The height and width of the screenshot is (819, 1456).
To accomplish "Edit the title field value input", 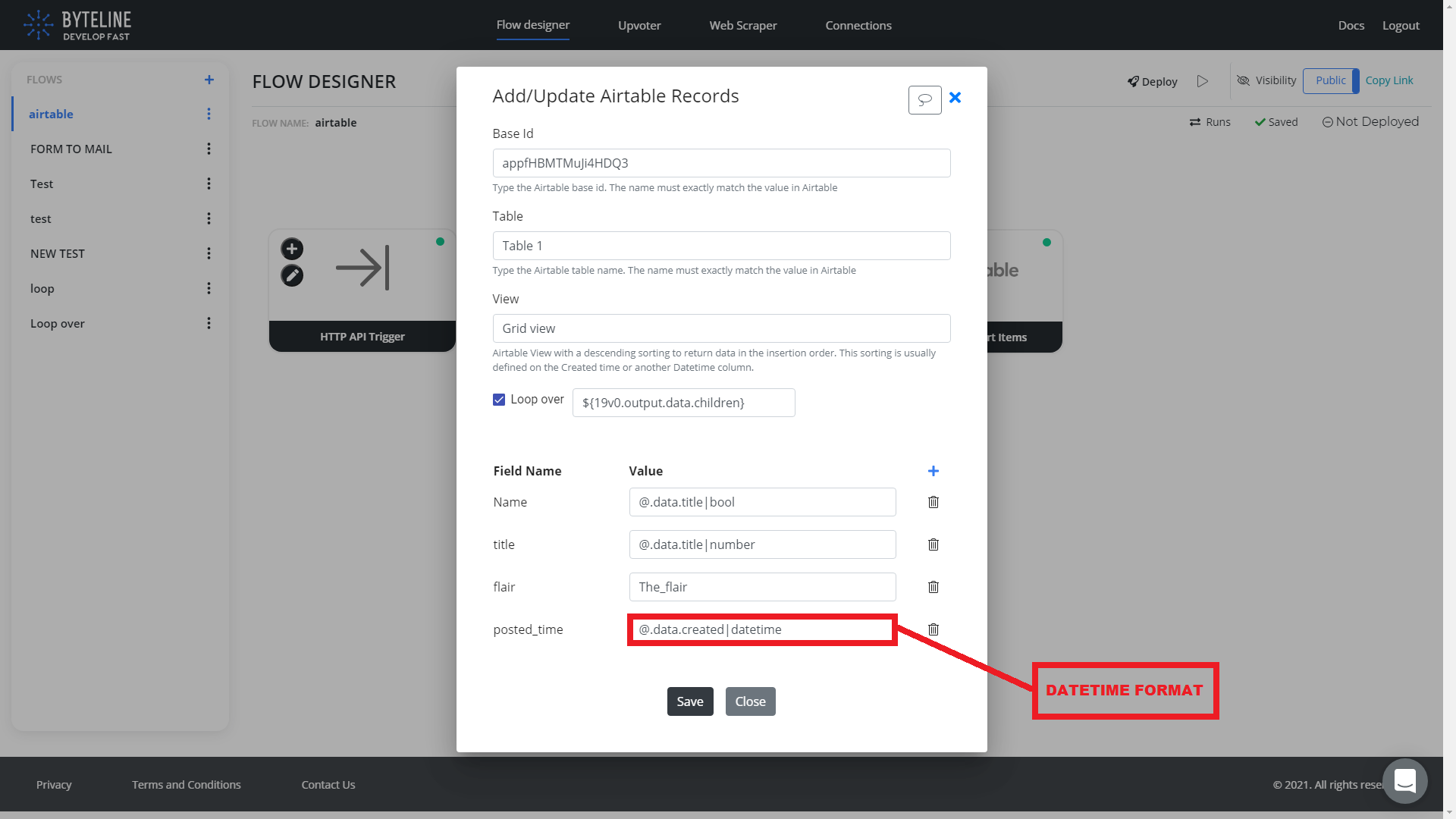I will click(762, 544).
